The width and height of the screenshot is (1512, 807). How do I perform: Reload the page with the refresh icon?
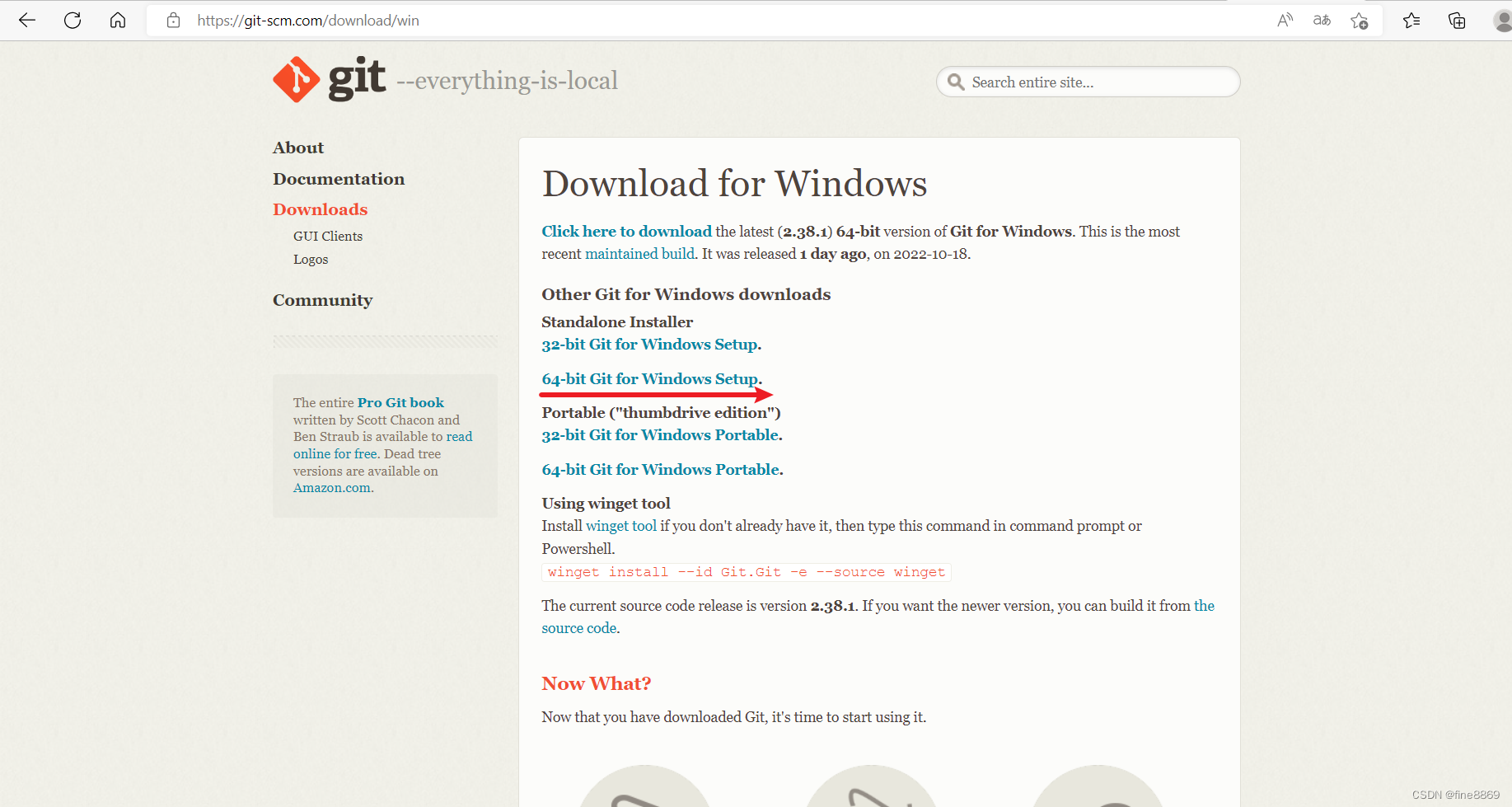[x=73, y=21]
